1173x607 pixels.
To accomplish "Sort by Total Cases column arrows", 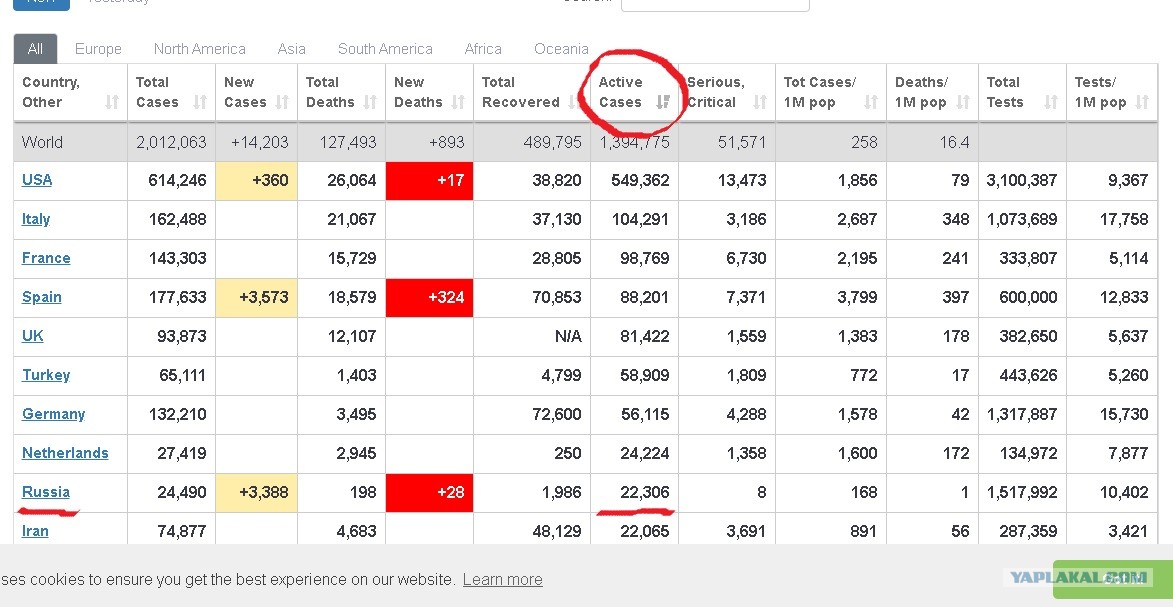I will point(200,103).
